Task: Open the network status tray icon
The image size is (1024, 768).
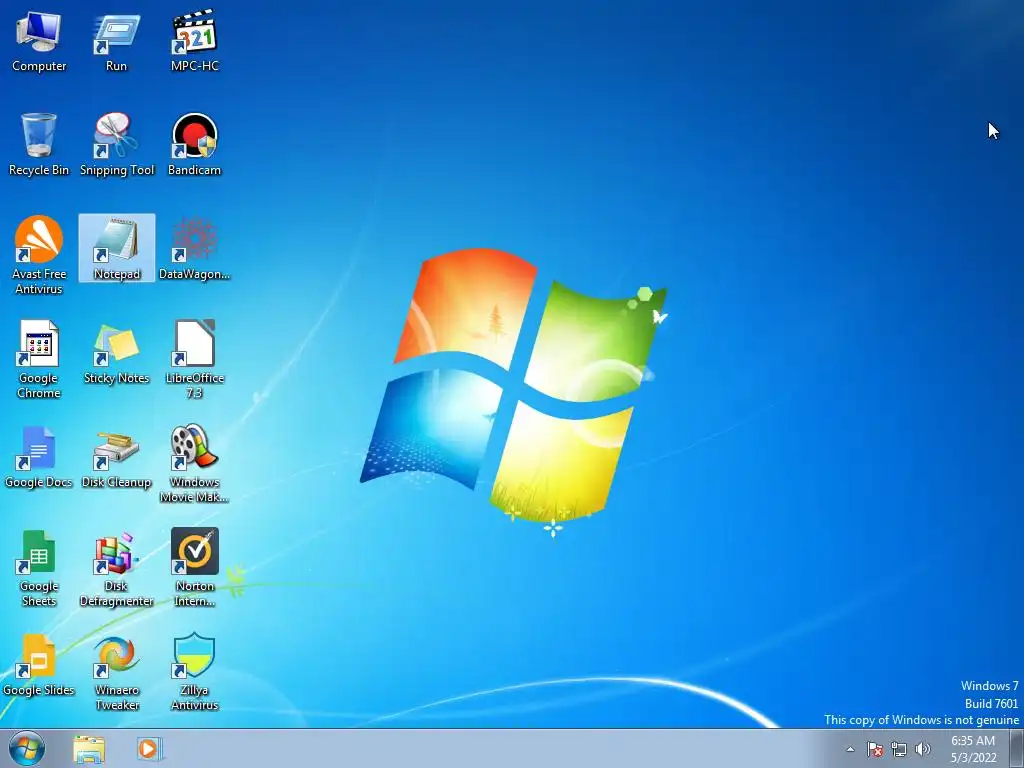Action: click(899, 749)
